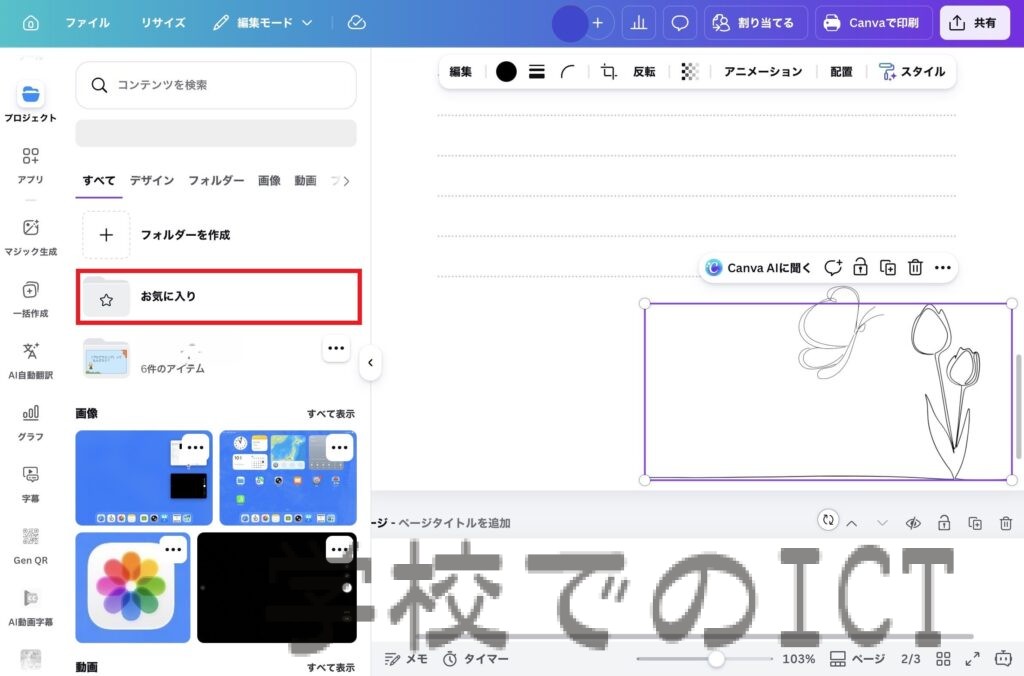Image resolution: width=1024 pixels, height=676 pixels.
Task: Delete selected element with trash icon
Action: [915, 267]
